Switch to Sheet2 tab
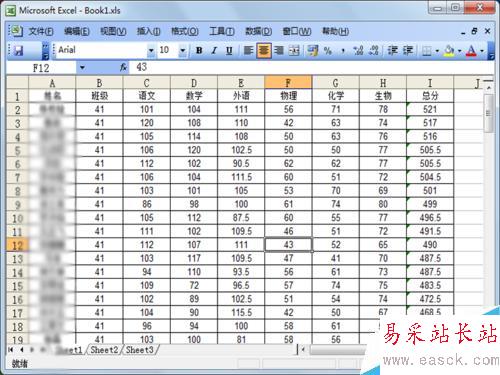 [104, 350]
